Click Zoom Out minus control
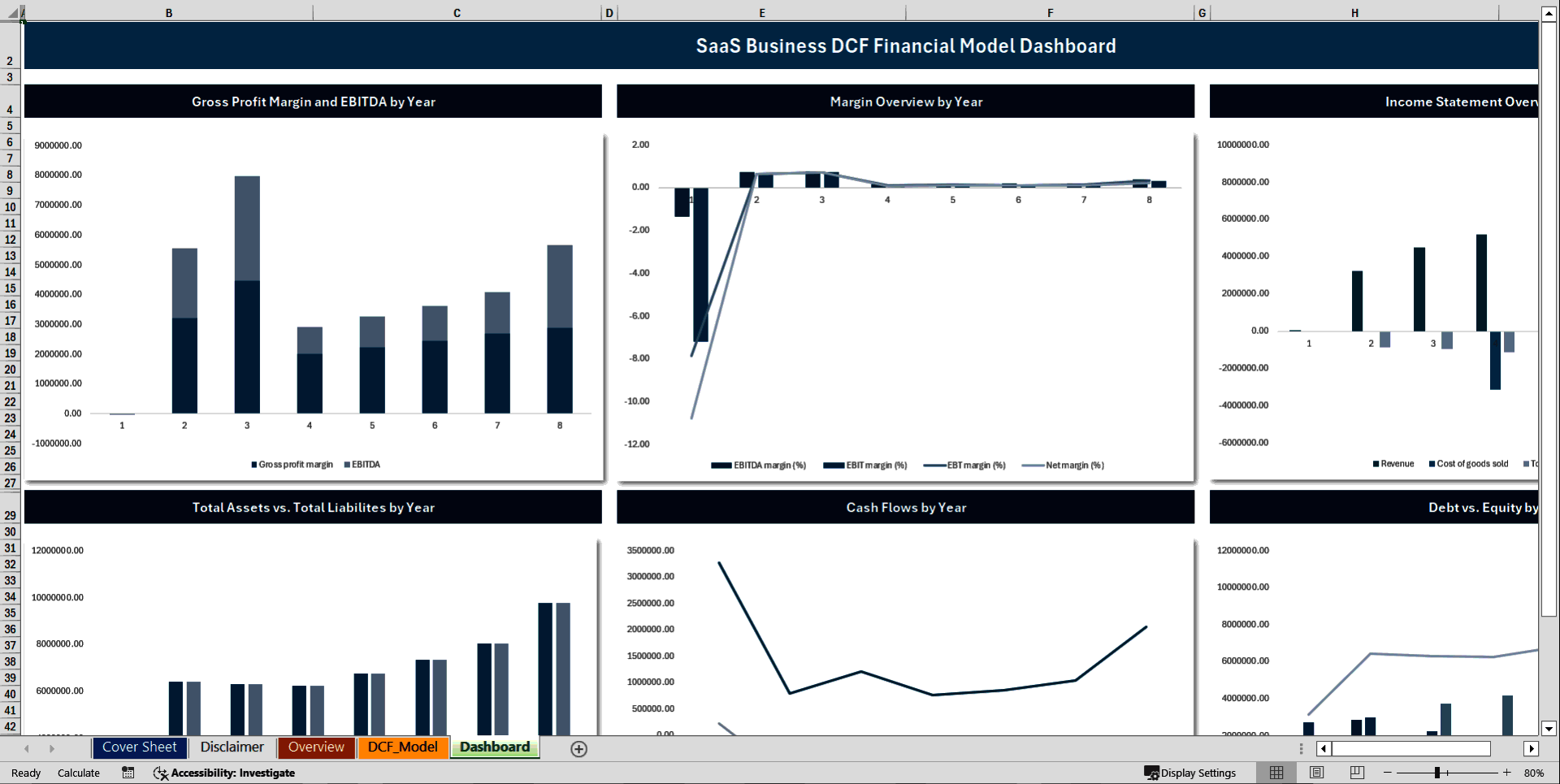Screen dimensions: 1560x784 [1388, 773]
